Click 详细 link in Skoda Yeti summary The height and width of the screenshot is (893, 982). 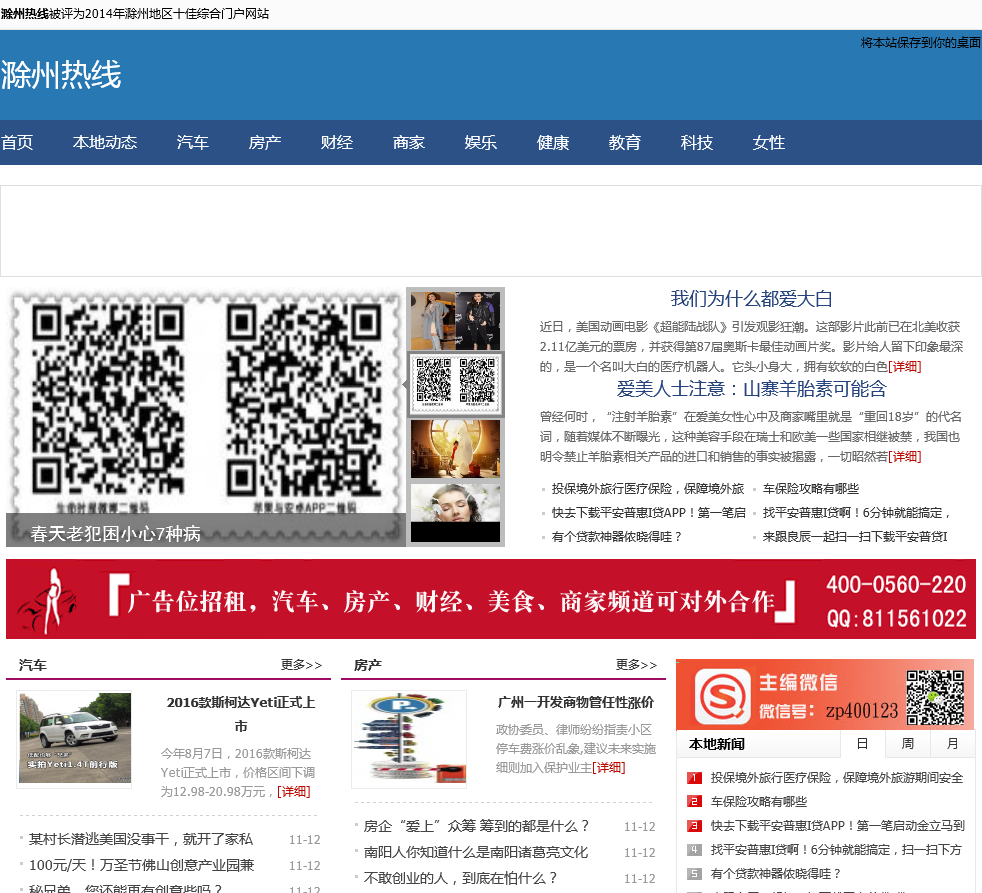coord(294,792)
